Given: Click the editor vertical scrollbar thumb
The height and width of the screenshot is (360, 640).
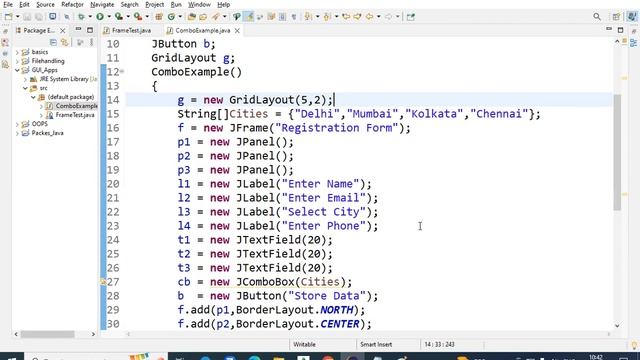Looking at the screenshot, I should (617, 152).
